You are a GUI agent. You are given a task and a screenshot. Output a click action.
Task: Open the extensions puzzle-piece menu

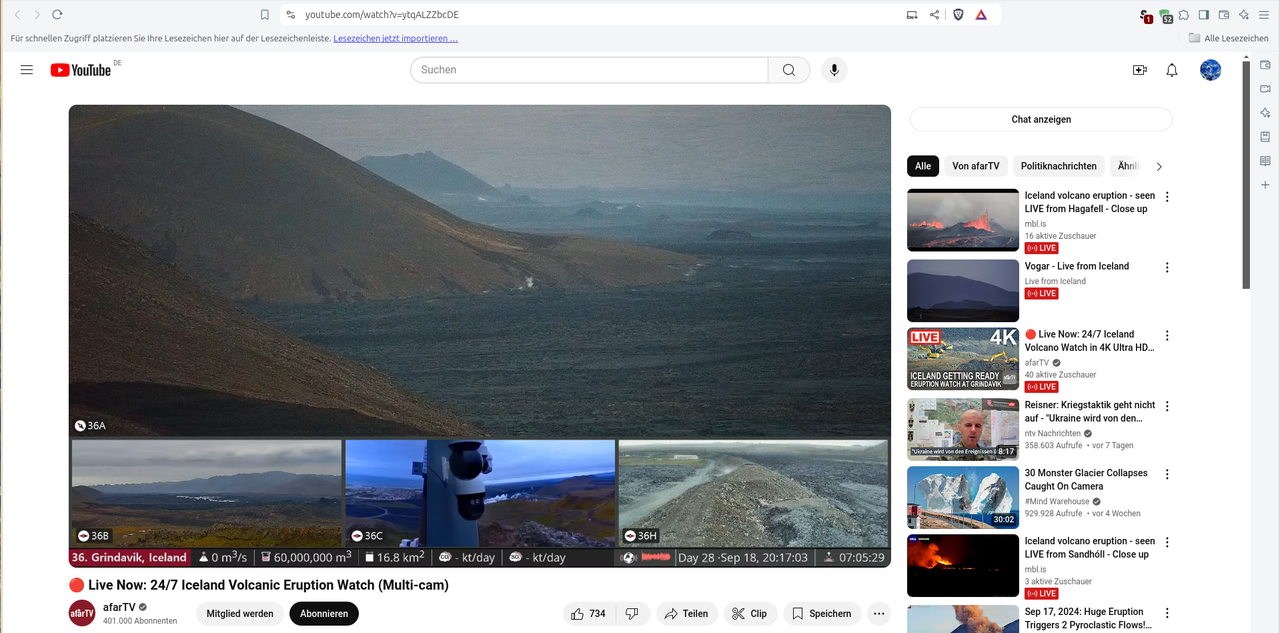1184,15
